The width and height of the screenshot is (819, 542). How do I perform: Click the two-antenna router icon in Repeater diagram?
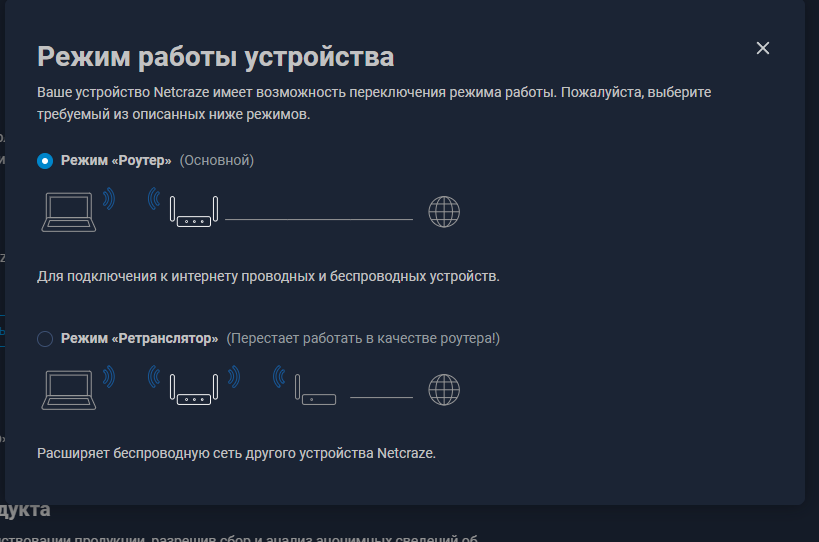(194, 390)
